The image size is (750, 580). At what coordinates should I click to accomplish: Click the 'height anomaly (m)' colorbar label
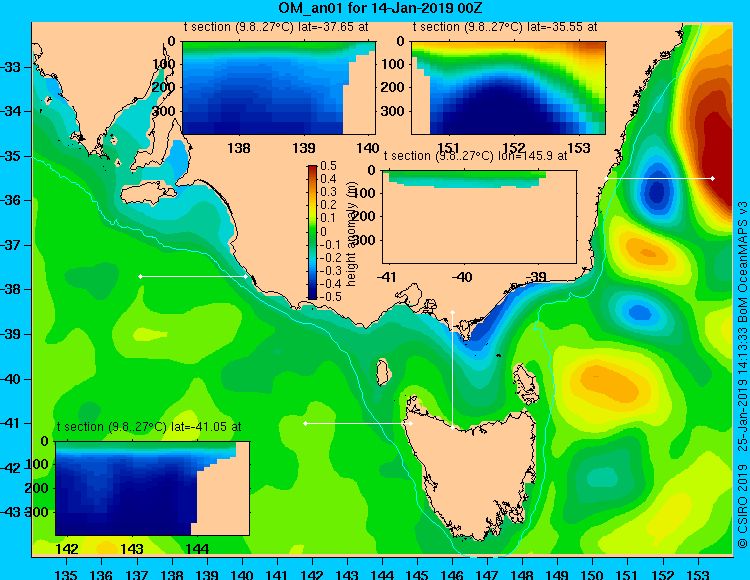352,233
